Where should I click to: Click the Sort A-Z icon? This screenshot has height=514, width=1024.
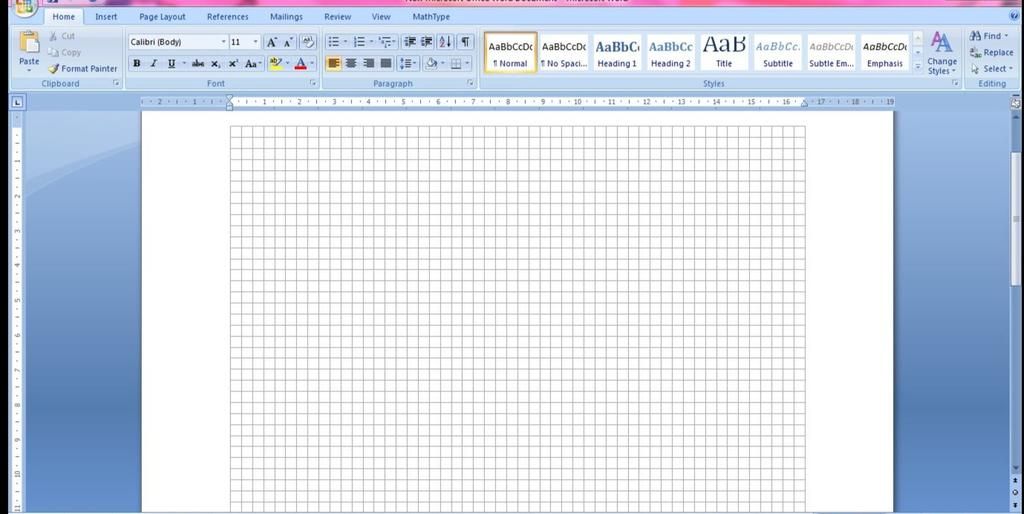click(445, 42)
